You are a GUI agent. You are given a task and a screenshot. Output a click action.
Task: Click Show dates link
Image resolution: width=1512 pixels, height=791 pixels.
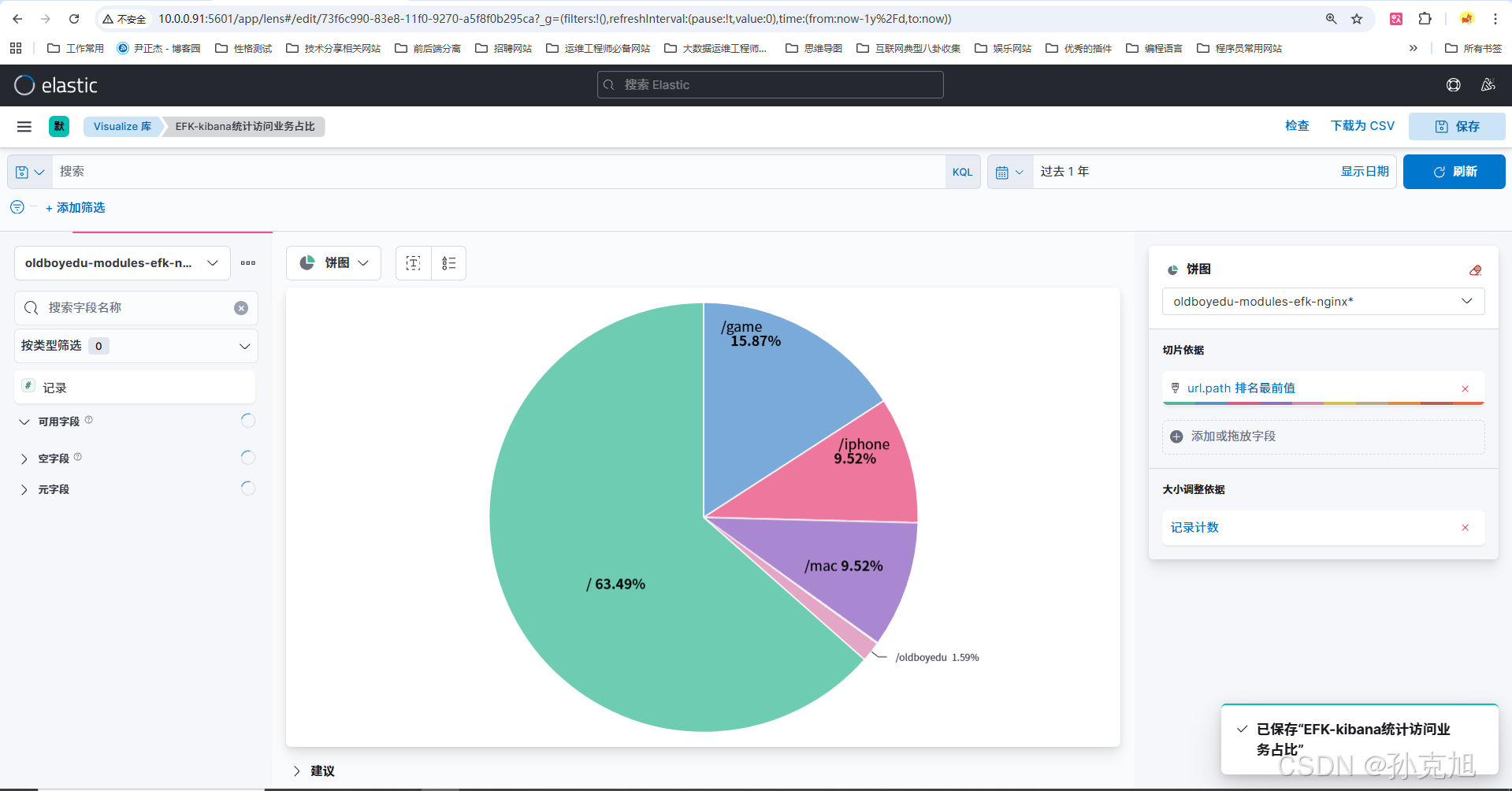click(1365, 172)
